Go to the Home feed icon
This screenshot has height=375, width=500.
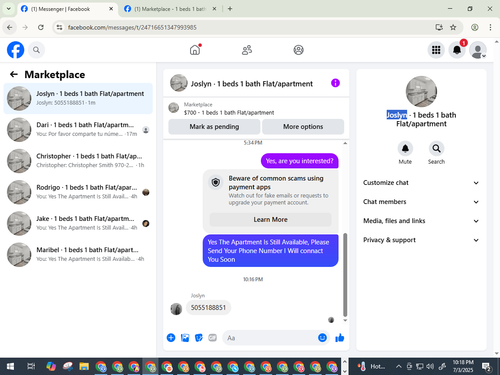tap(195, 50)
